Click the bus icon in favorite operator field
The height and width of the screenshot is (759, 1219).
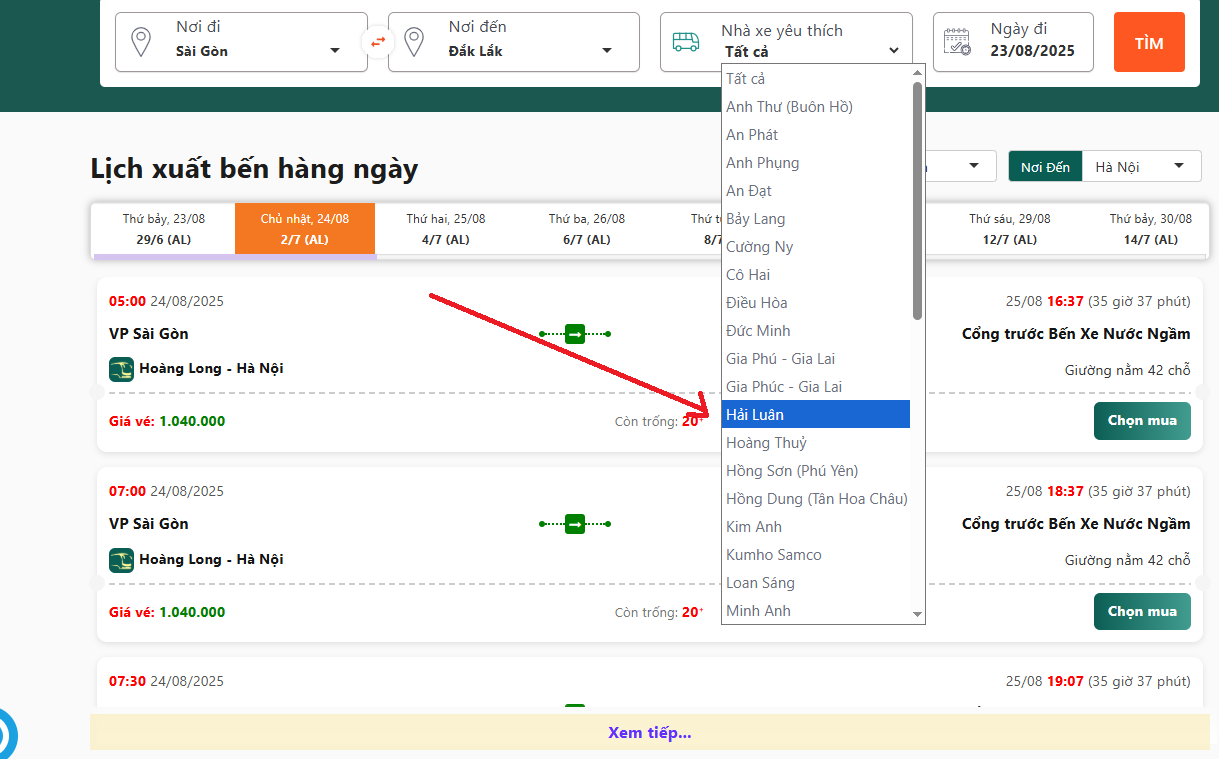point(686,42)
